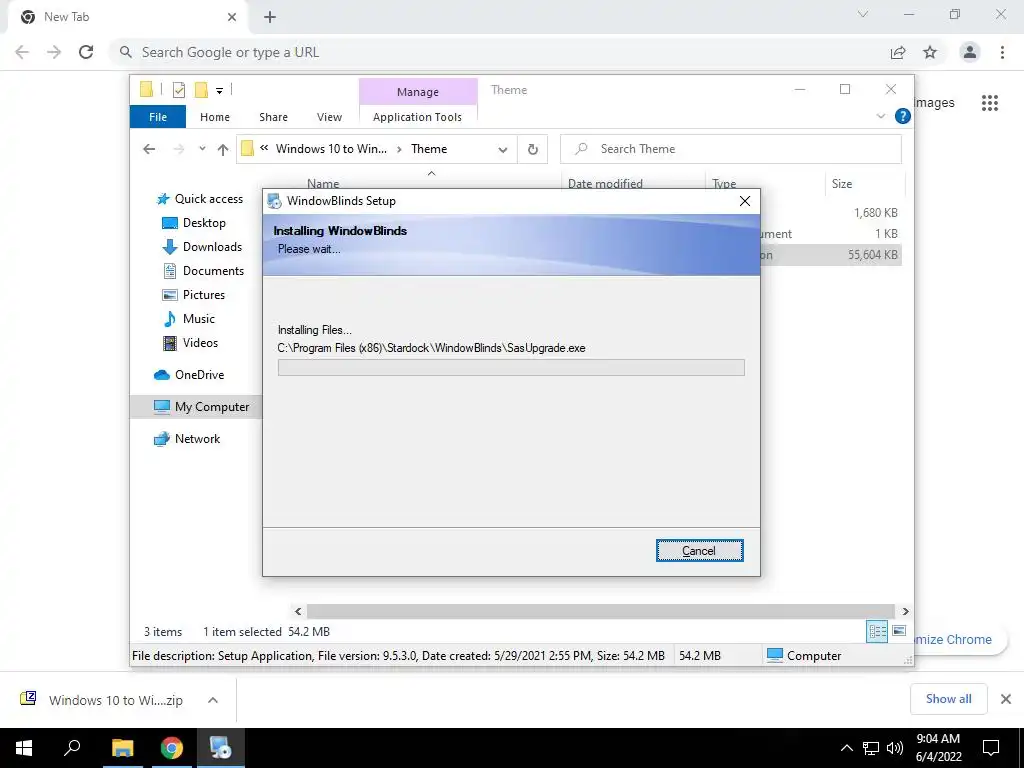Open Desktop in navigation pane

tap(194, 223)
